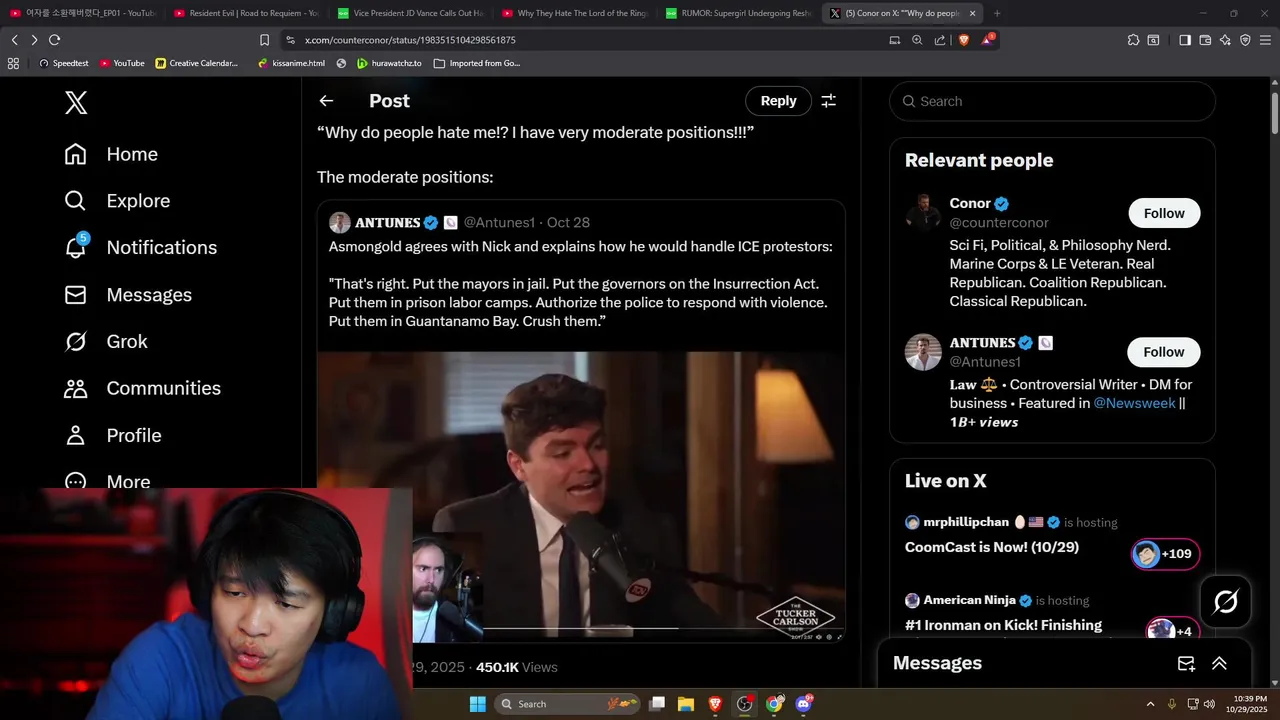
Task: Open the zoom magnifier in address bar
Action: [x=917, y=40]
